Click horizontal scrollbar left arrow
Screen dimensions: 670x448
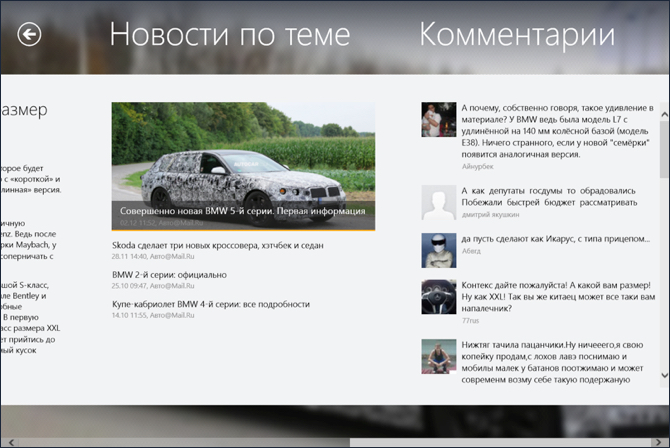pos(11,442)
